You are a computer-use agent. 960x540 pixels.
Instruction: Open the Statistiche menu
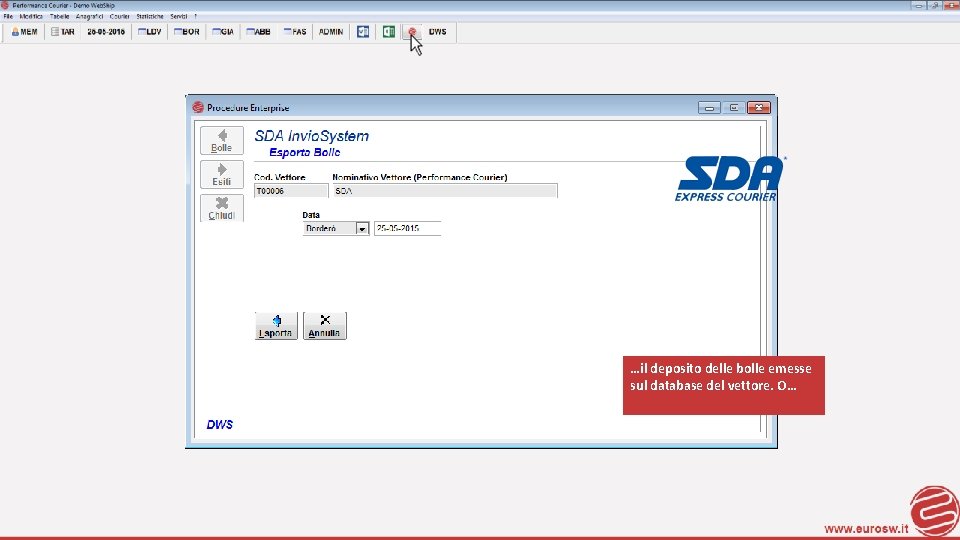150,17
